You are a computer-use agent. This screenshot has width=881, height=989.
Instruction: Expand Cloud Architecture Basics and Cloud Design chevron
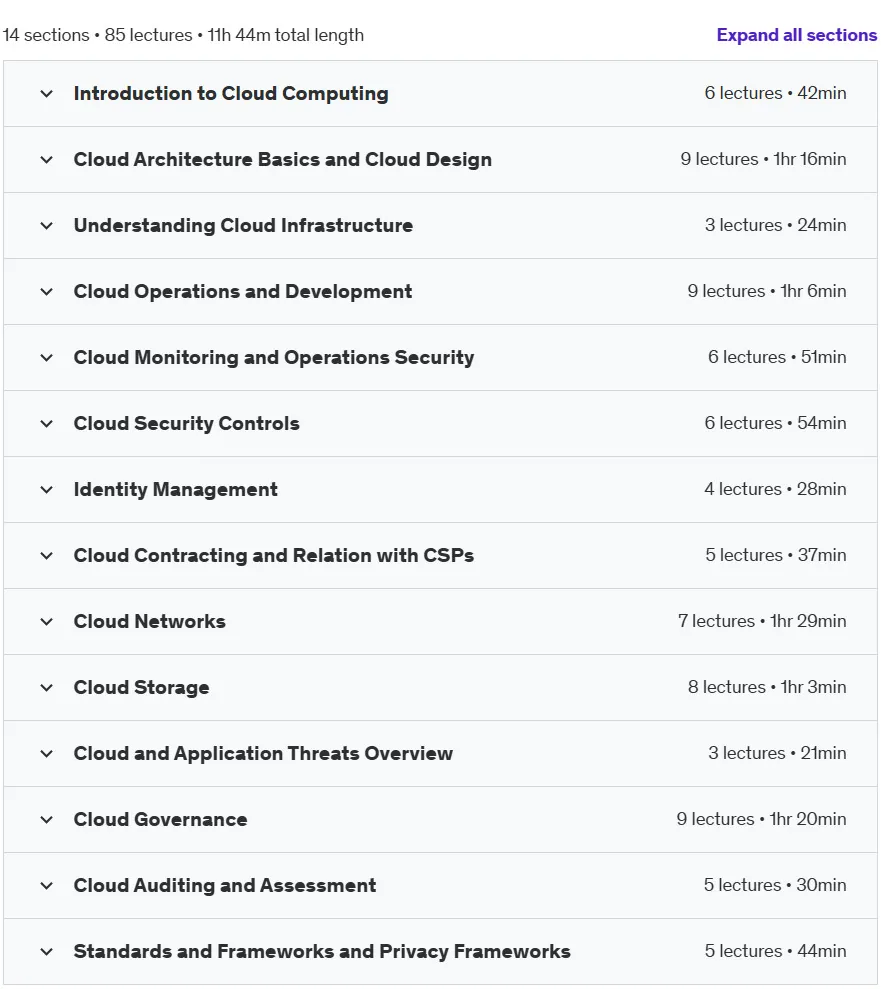[47, 160]
